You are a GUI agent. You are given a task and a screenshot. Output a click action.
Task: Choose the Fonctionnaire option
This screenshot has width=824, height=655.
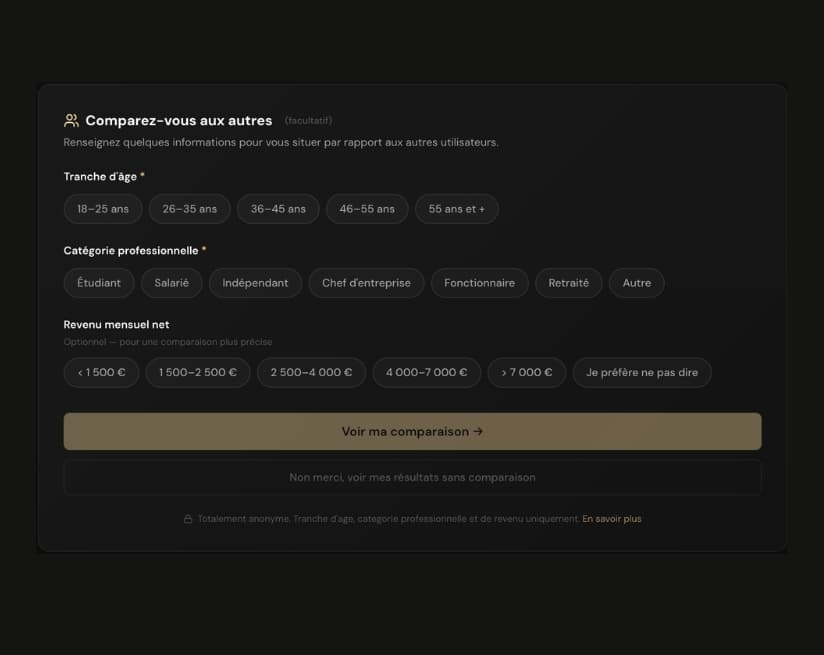(479, 283)
